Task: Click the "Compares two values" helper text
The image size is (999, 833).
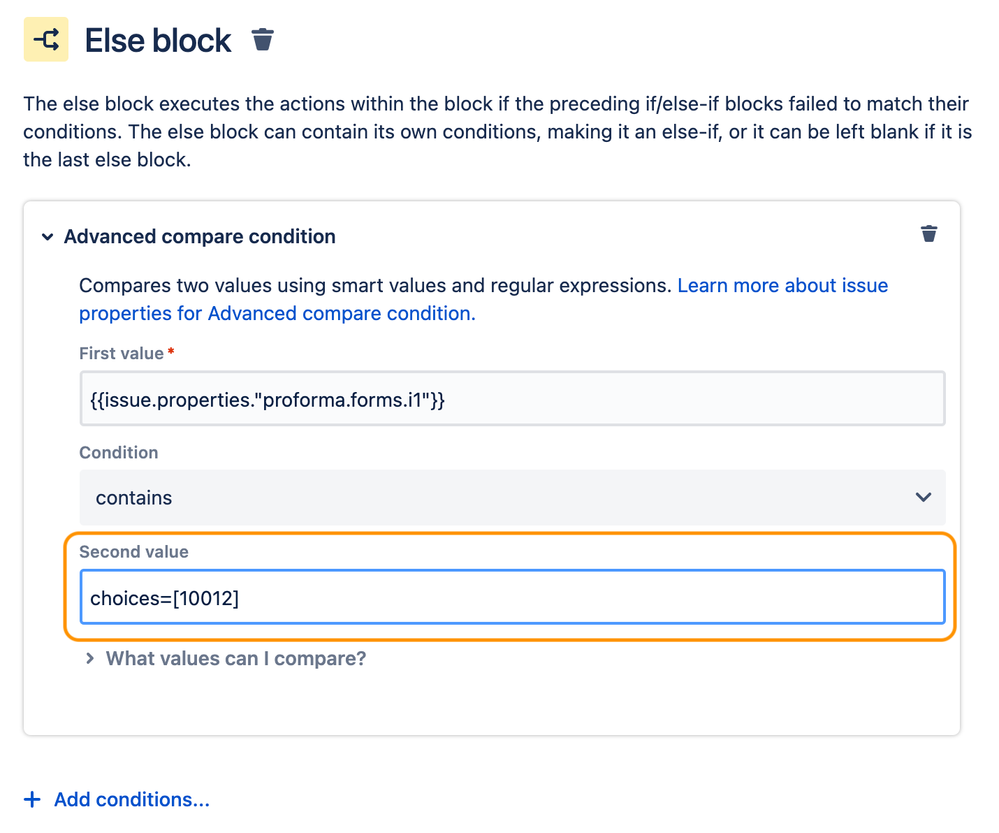Action: point(375,286)
